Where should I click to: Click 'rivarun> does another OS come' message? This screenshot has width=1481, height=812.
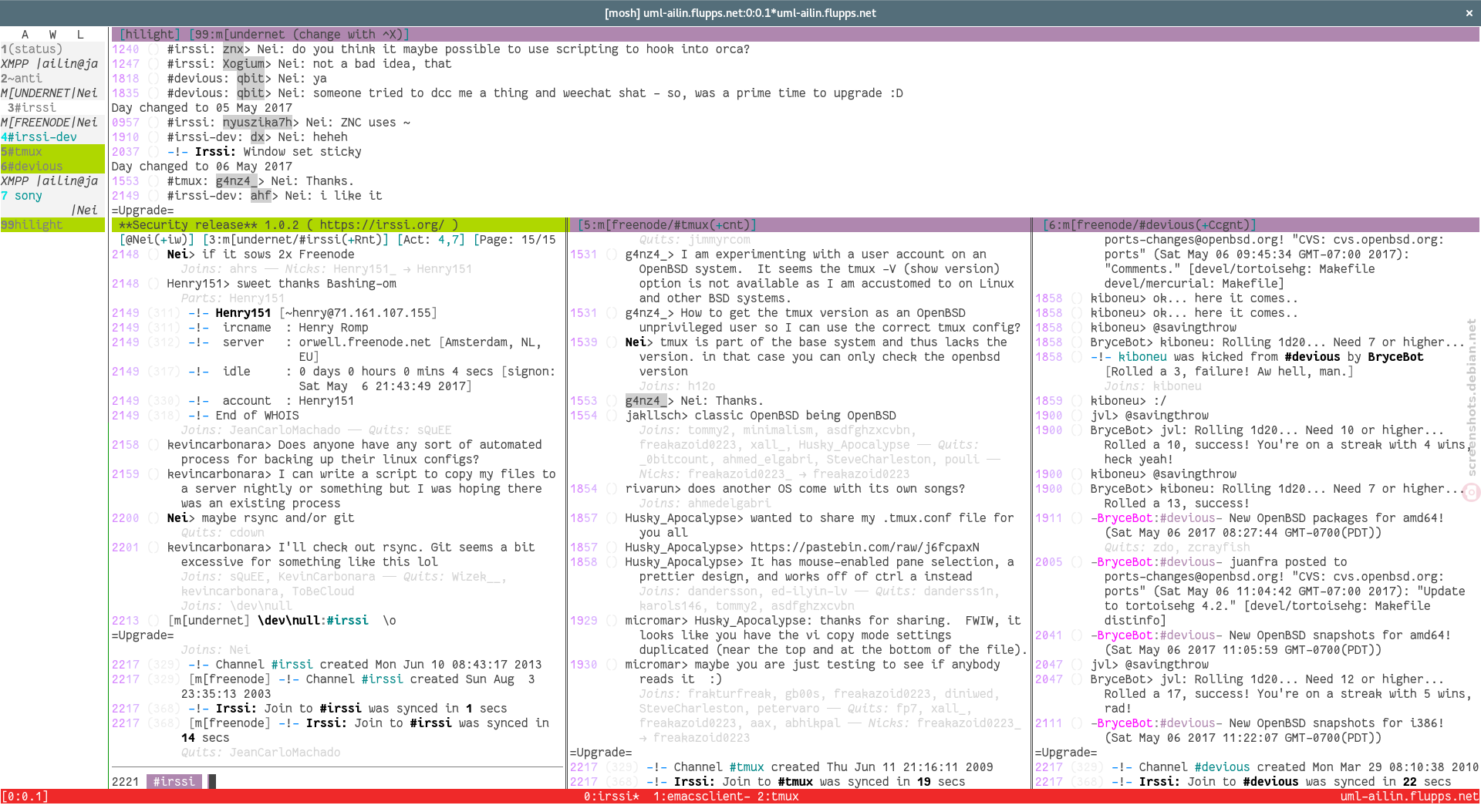click(x=795, y=489)
